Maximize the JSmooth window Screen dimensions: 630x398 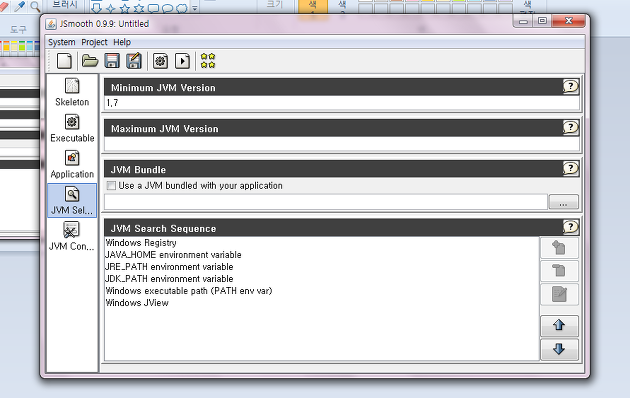542,21
